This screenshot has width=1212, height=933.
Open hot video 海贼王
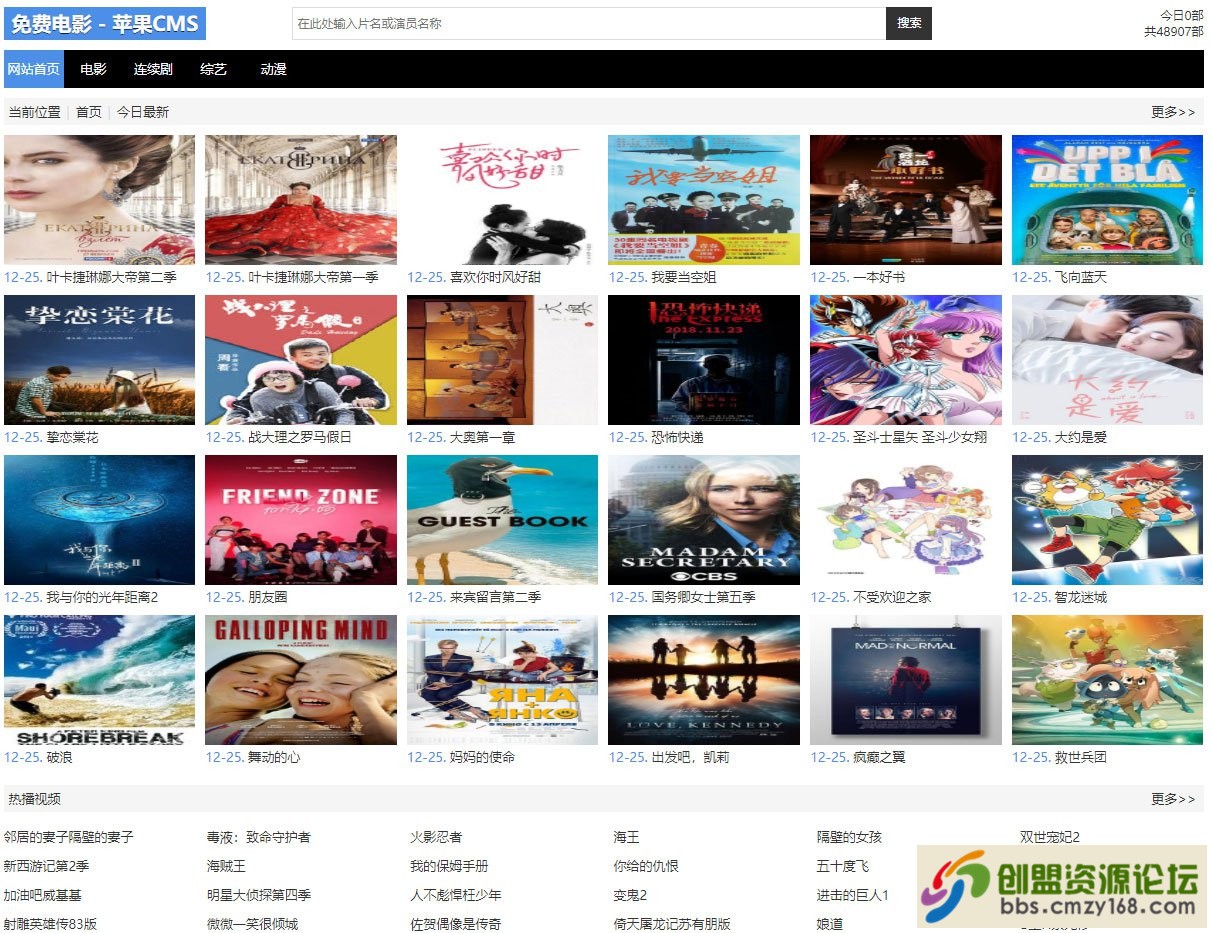pos(226,866)
